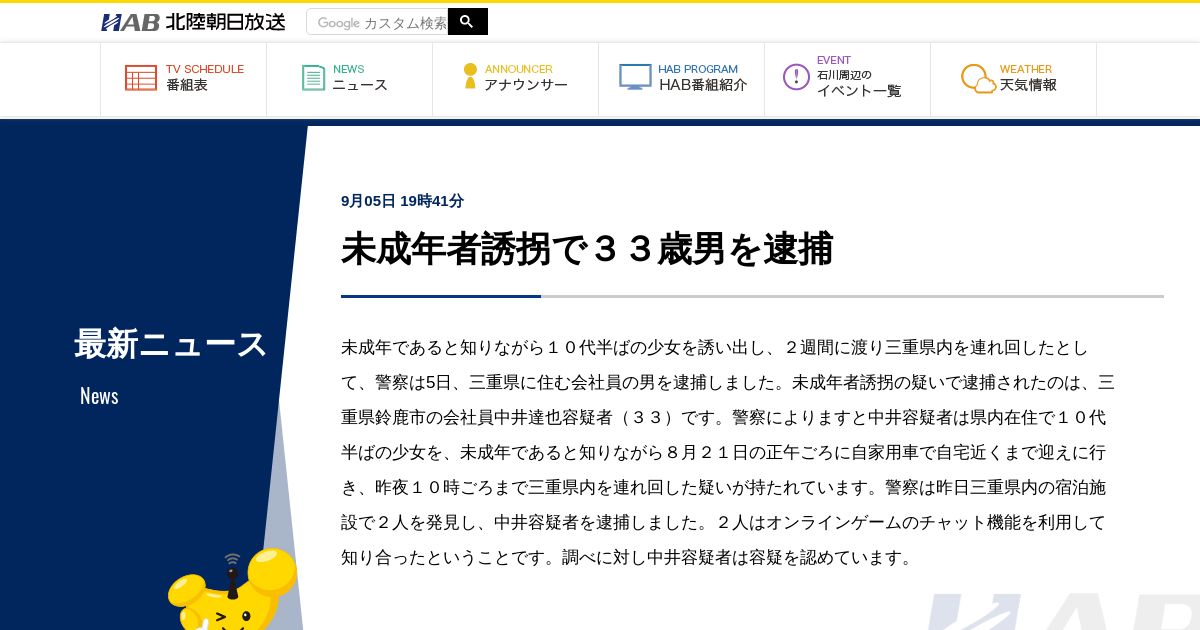1200x630 pixels.
Task: Click the weather cloud icon
Action: coord(978,78)
